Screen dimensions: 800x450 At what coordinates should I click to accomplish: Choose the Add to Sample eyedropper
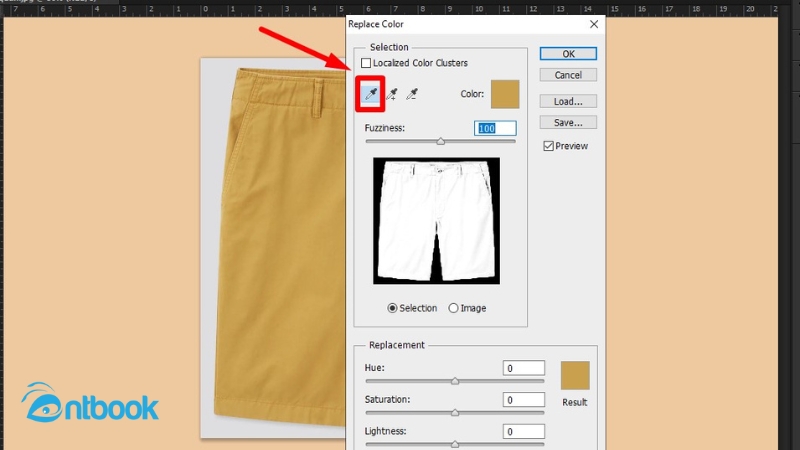coord(391,94)
